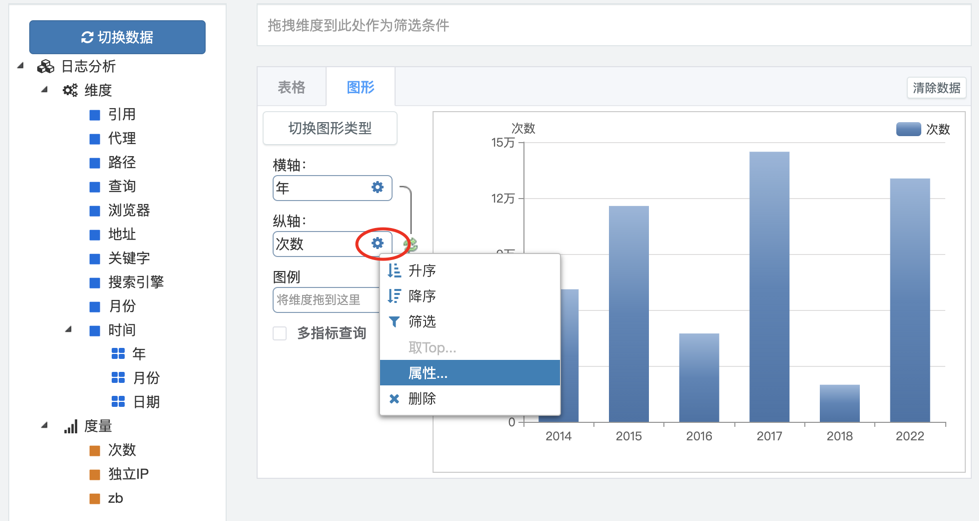Viewport: 979px width, 521px height.
Task: Click the blue square icon beside 浏览器
Action: tap(95, 211)
